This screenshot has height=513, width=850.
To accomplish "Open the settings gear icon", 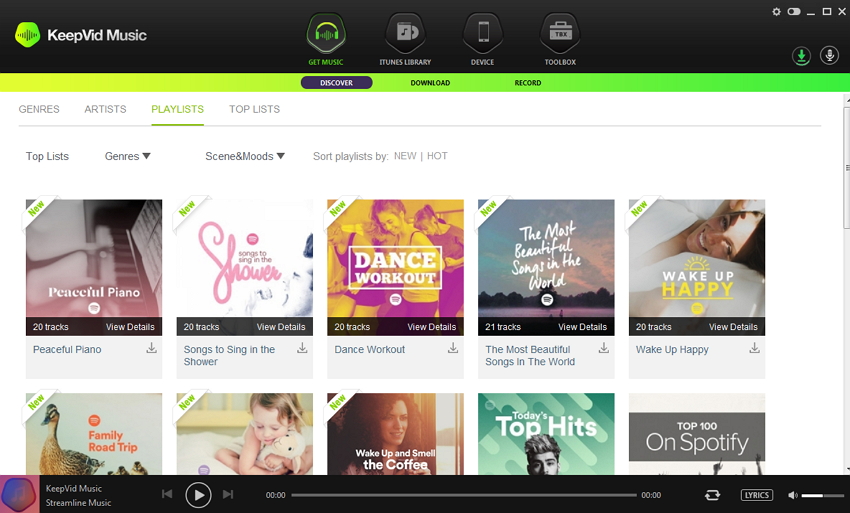I will 777,12.
